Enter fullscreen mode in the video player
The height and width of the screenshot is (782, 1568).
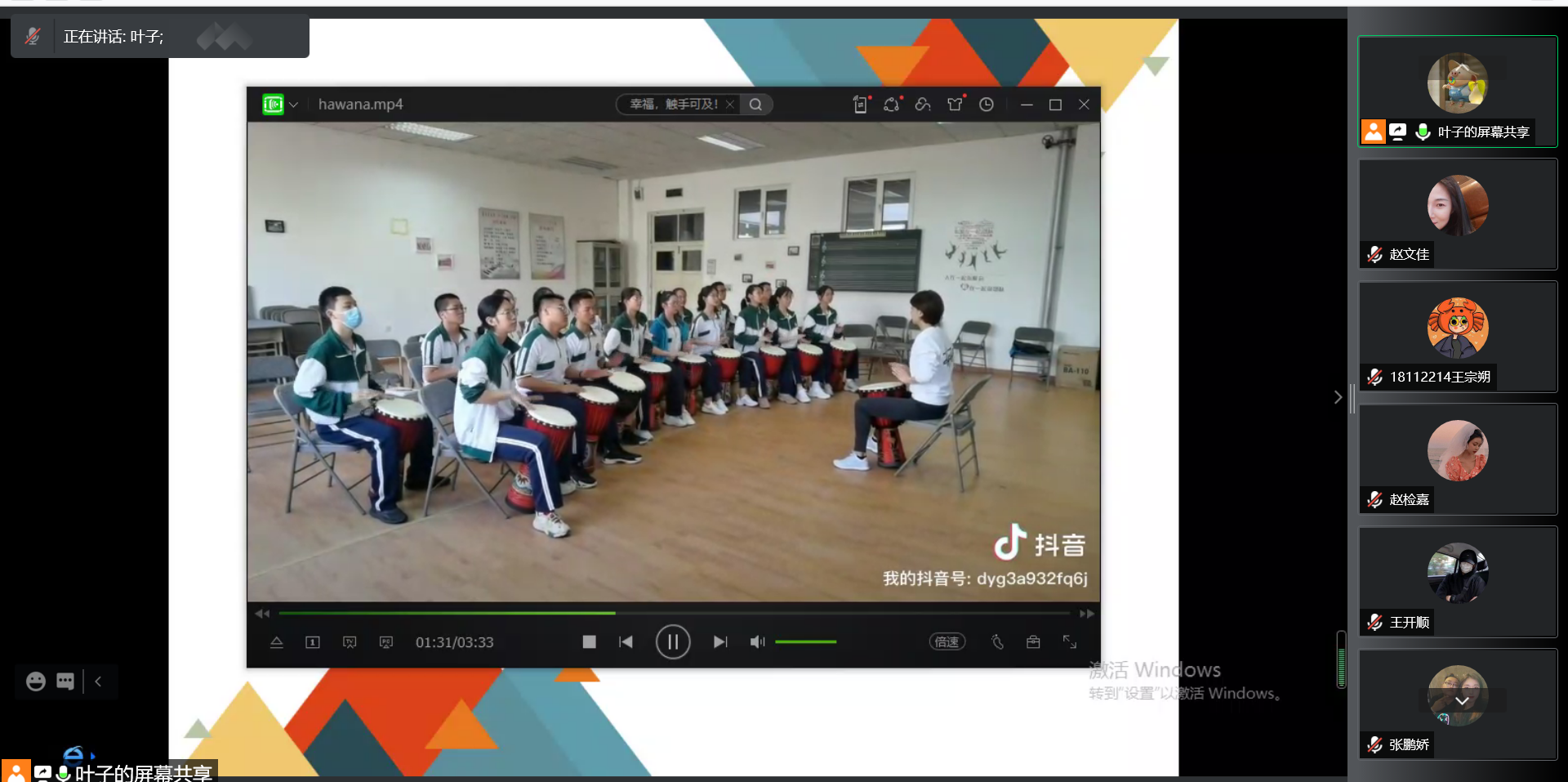[1070, 642]
